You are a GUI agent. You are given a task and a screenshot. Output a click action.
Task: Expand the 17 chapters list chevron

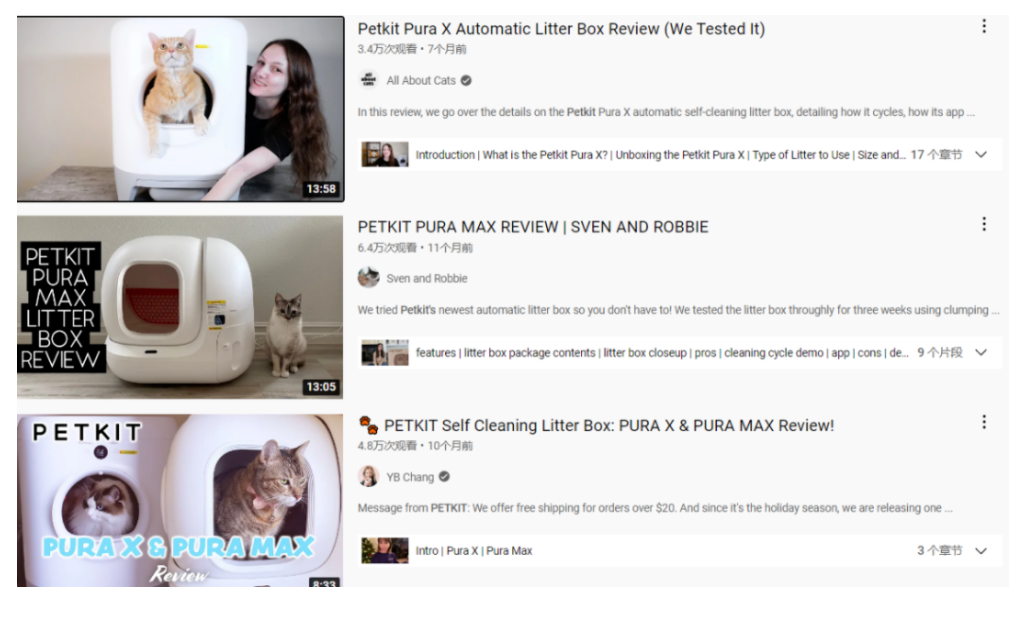(x=981, y=154)
